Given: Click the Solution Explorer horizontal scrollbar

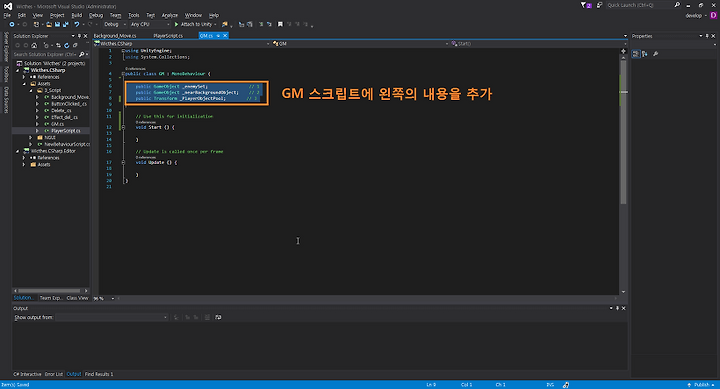Looking at the screenshot, I should point(51,291).
